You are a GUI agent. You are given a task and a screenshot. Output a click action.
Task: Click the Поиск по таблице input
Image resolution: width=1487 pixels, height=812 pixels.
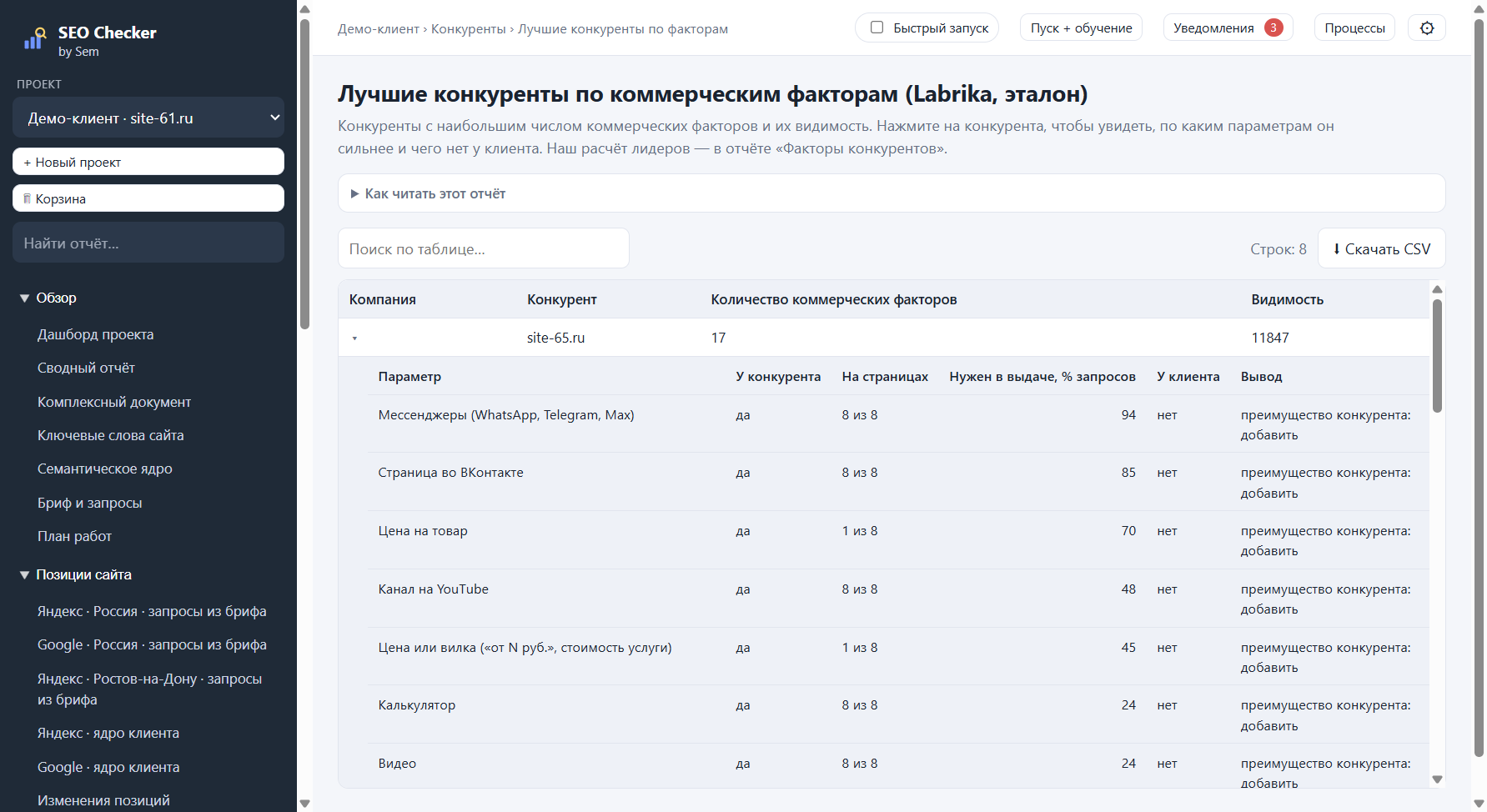point(484,248)
